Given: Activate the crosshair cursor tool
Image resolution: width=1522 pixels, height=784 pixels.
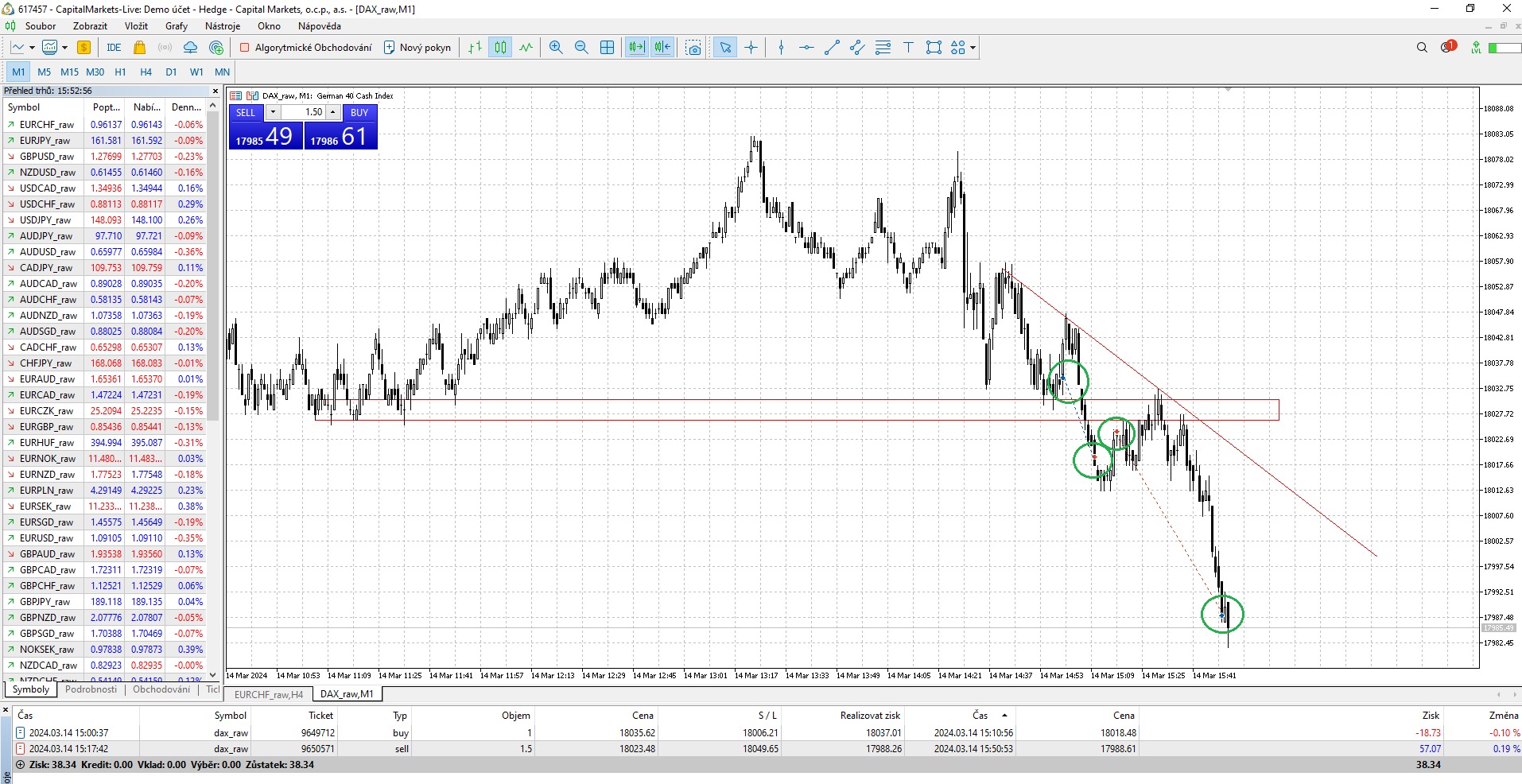Looking at the screenshot, I should (x=751, y=48).
